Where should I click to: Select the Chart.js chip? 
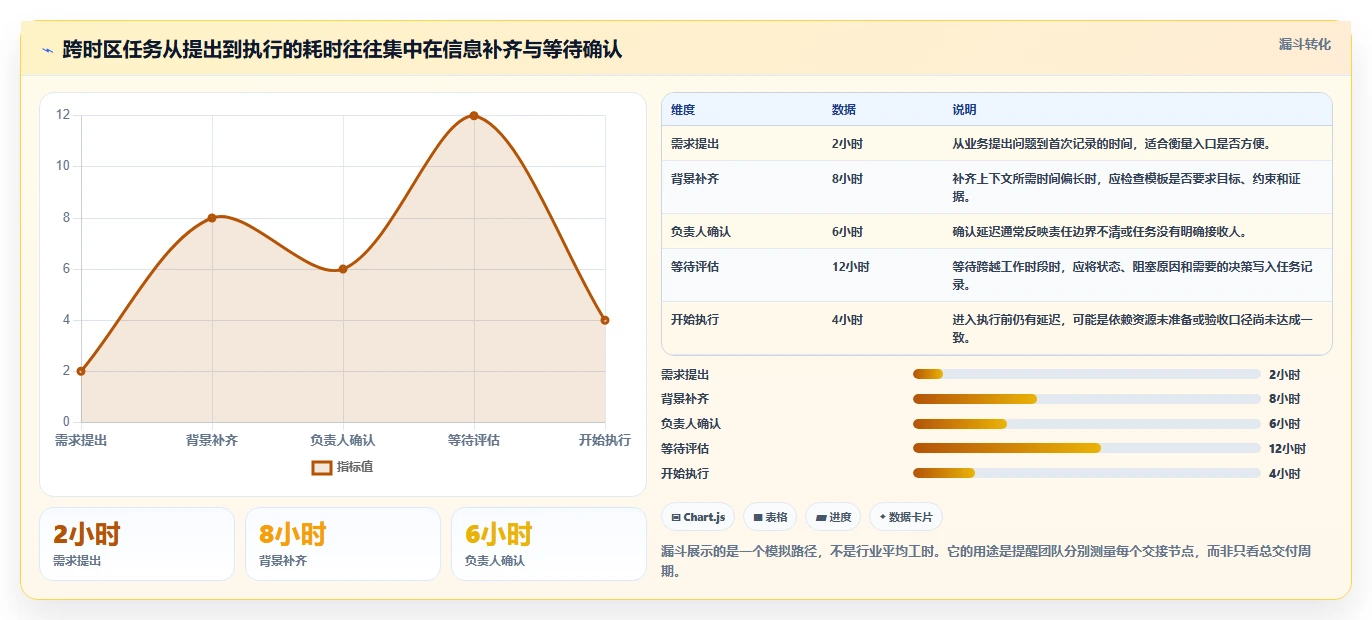[698, 517]
